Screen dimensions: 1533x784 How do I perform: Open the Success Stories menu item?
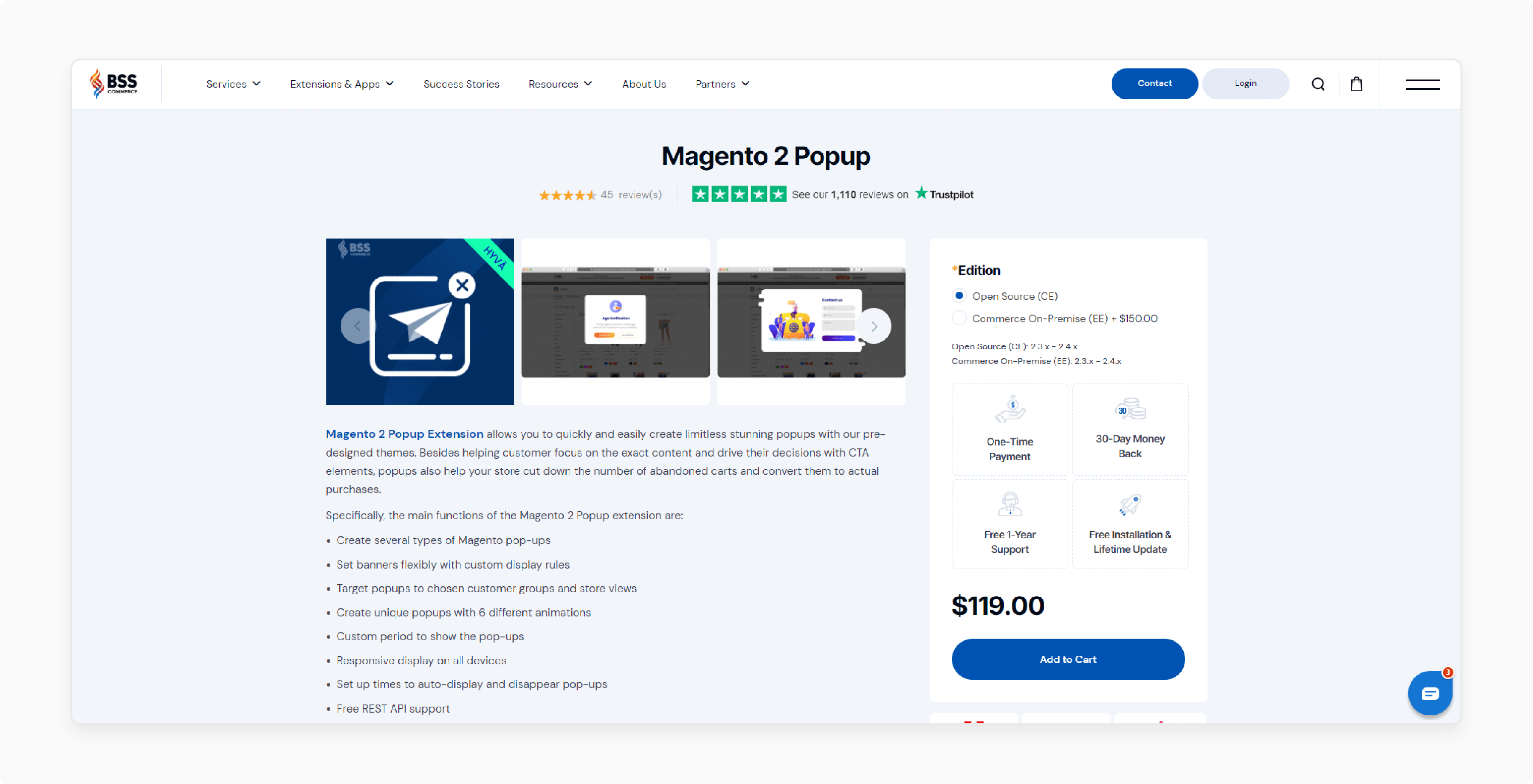(461, 84)
